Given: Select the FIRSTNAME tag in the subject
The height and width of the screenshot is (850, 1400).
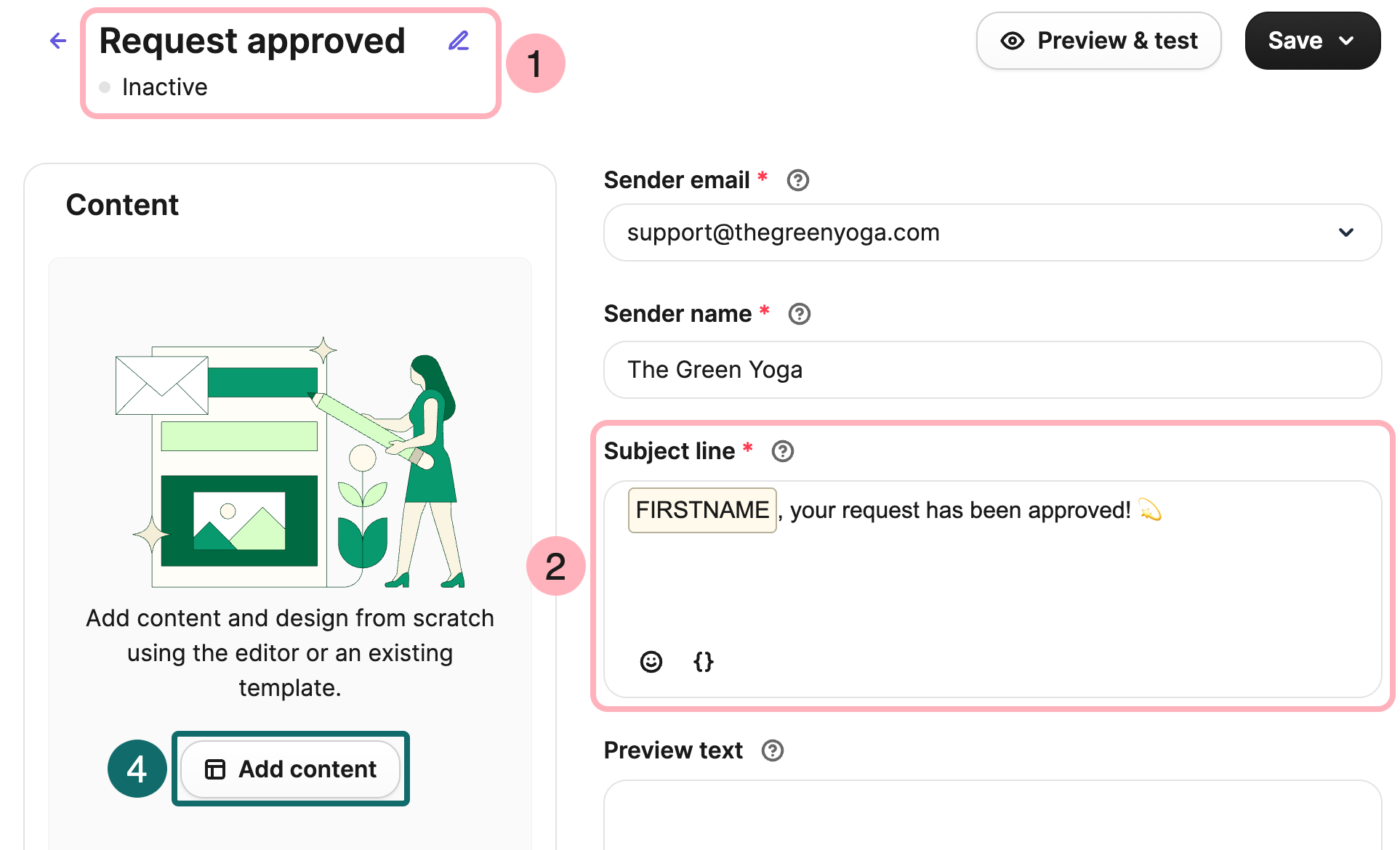Looking at the screenshot, I should (x=702, y=510).
